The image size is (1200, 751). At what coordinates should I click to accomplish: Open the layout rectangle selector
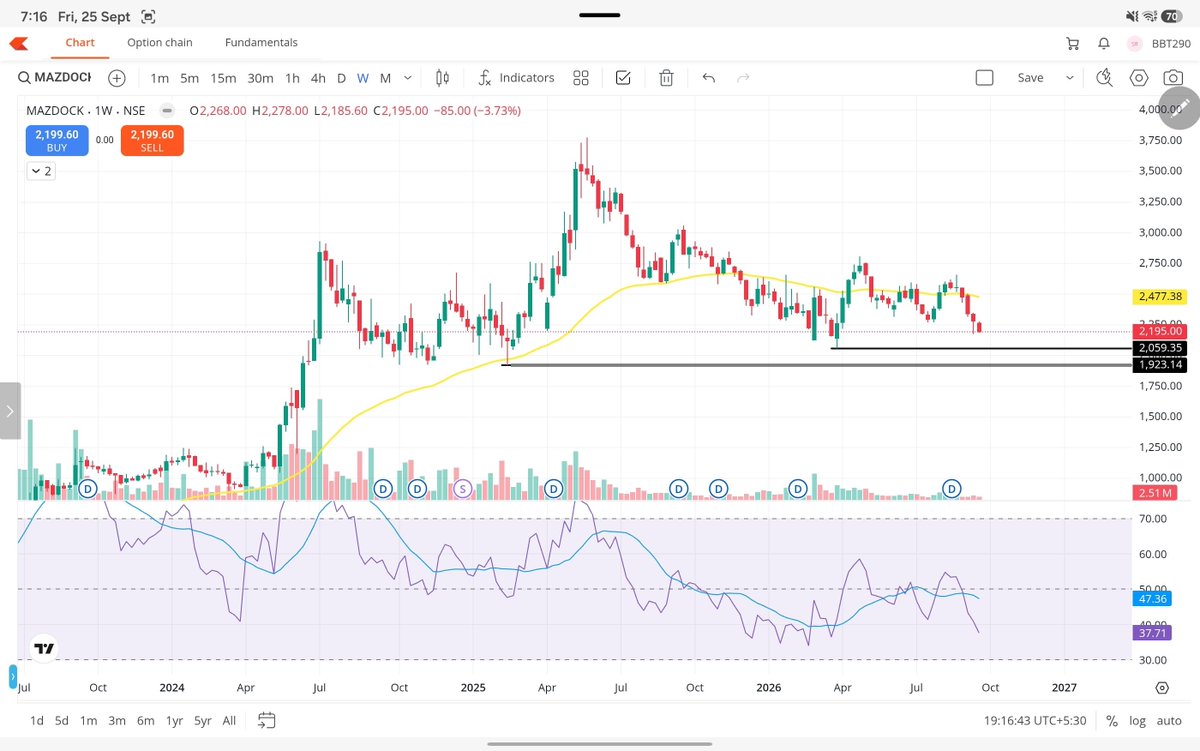point(984,78)
